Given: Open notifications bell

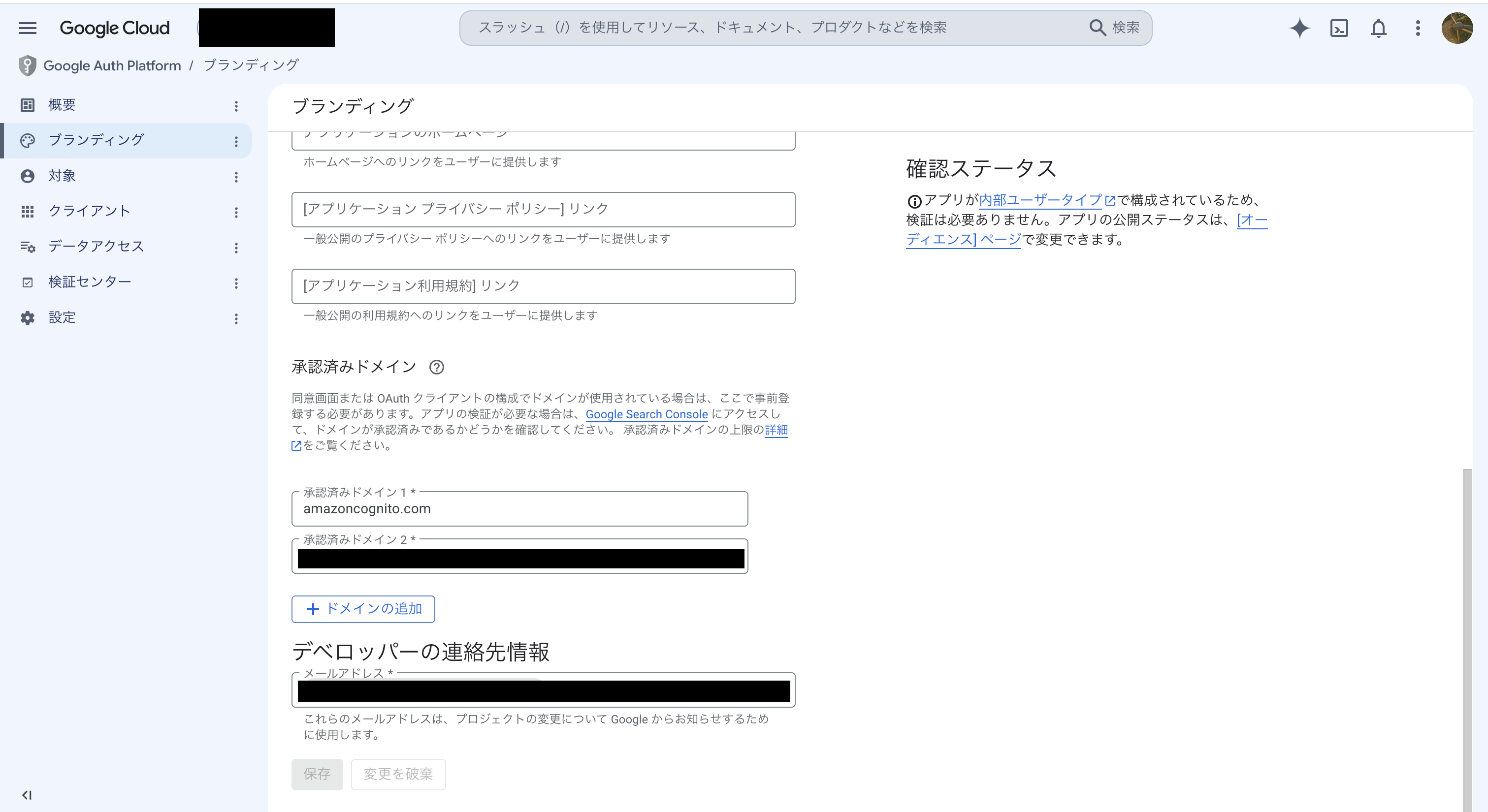Looking at the screenshot, I should pyautogui.click(x=1378, y=28).
